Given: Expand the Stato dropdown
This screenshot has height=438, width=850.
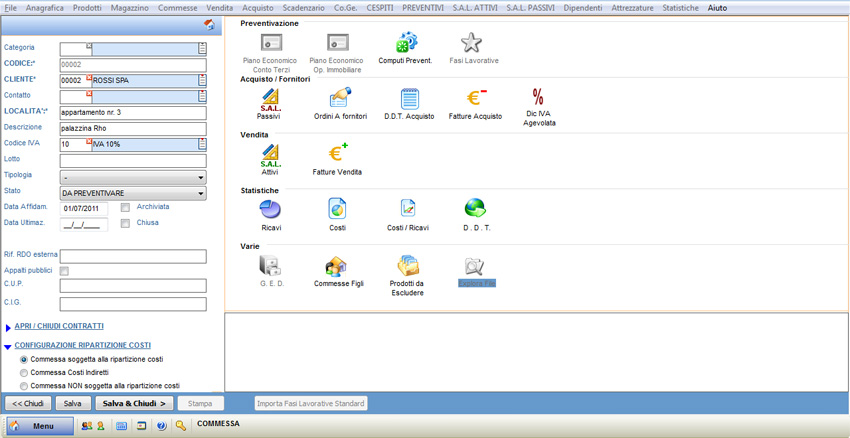Looking at the screenshot, I should [x=201, y=193].
